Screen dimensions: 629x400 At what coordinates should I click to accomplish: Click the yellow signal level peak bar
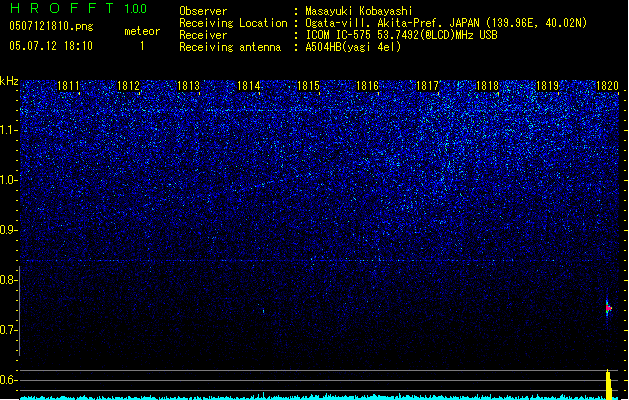point(609,385)
